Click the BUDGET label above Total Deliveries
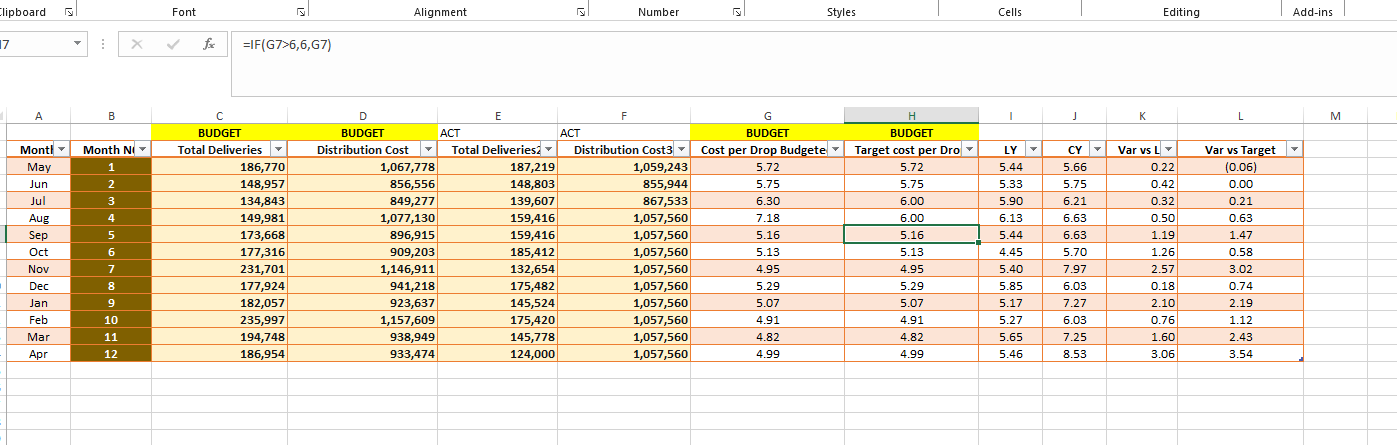1397x445 pixels. pyautogui.click(x=219, y=132)
